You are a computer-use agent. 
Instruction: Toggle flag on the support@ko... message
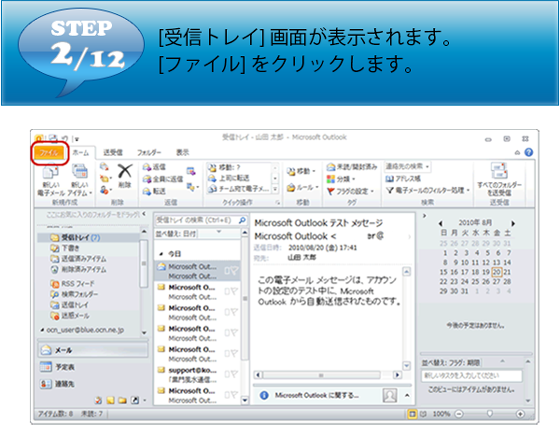pos(234,374)
